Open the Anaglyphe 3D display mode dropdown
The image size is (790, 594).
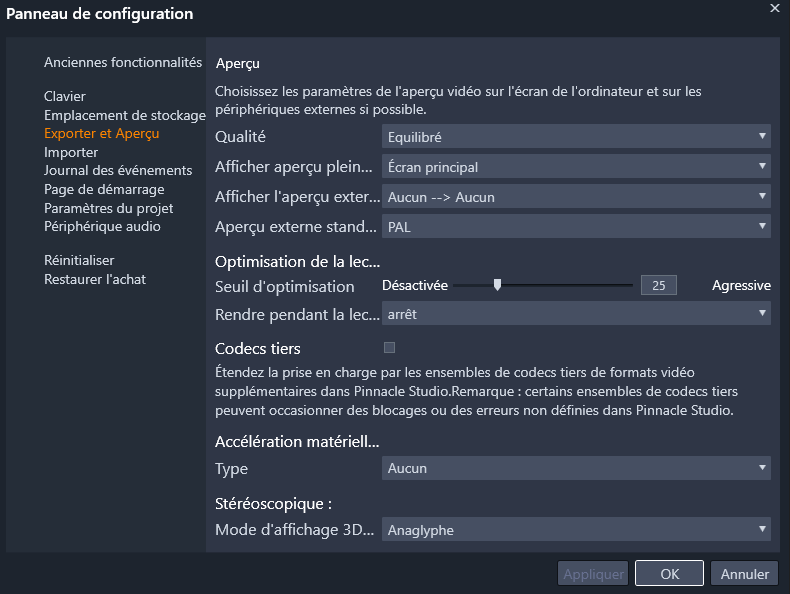[576, 530]
